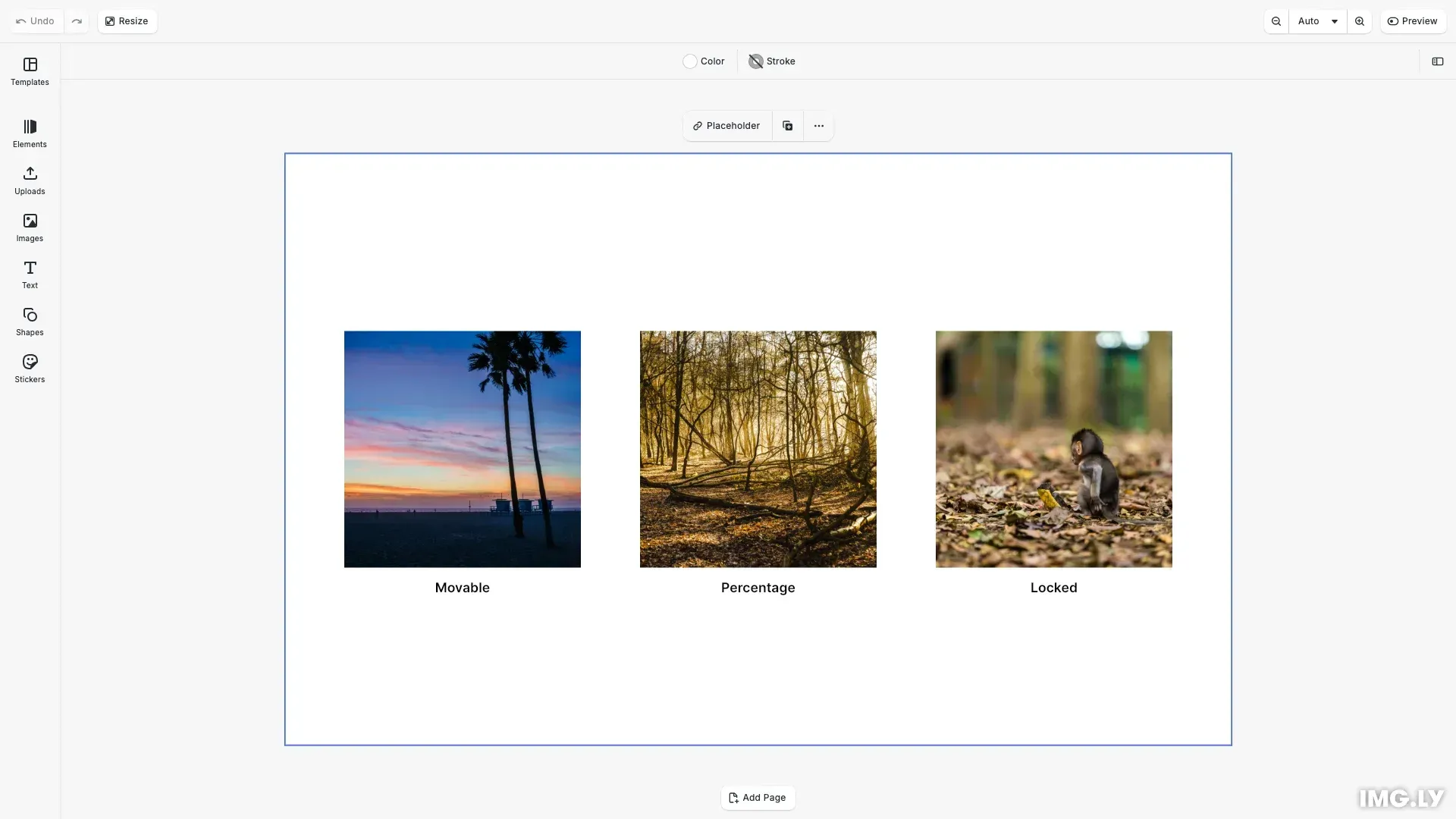Click the Placeholder label

[x=726, y=125]
